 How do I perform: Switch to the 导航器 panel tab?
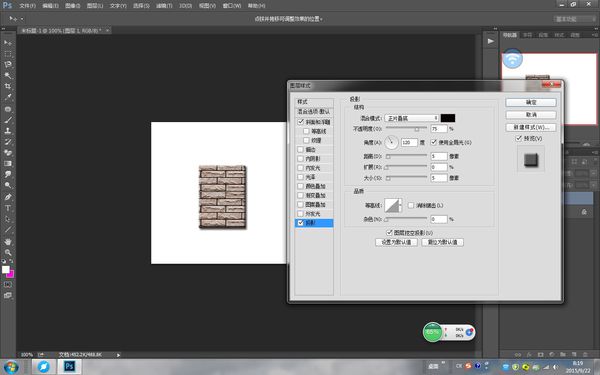[x=509, y=35]
